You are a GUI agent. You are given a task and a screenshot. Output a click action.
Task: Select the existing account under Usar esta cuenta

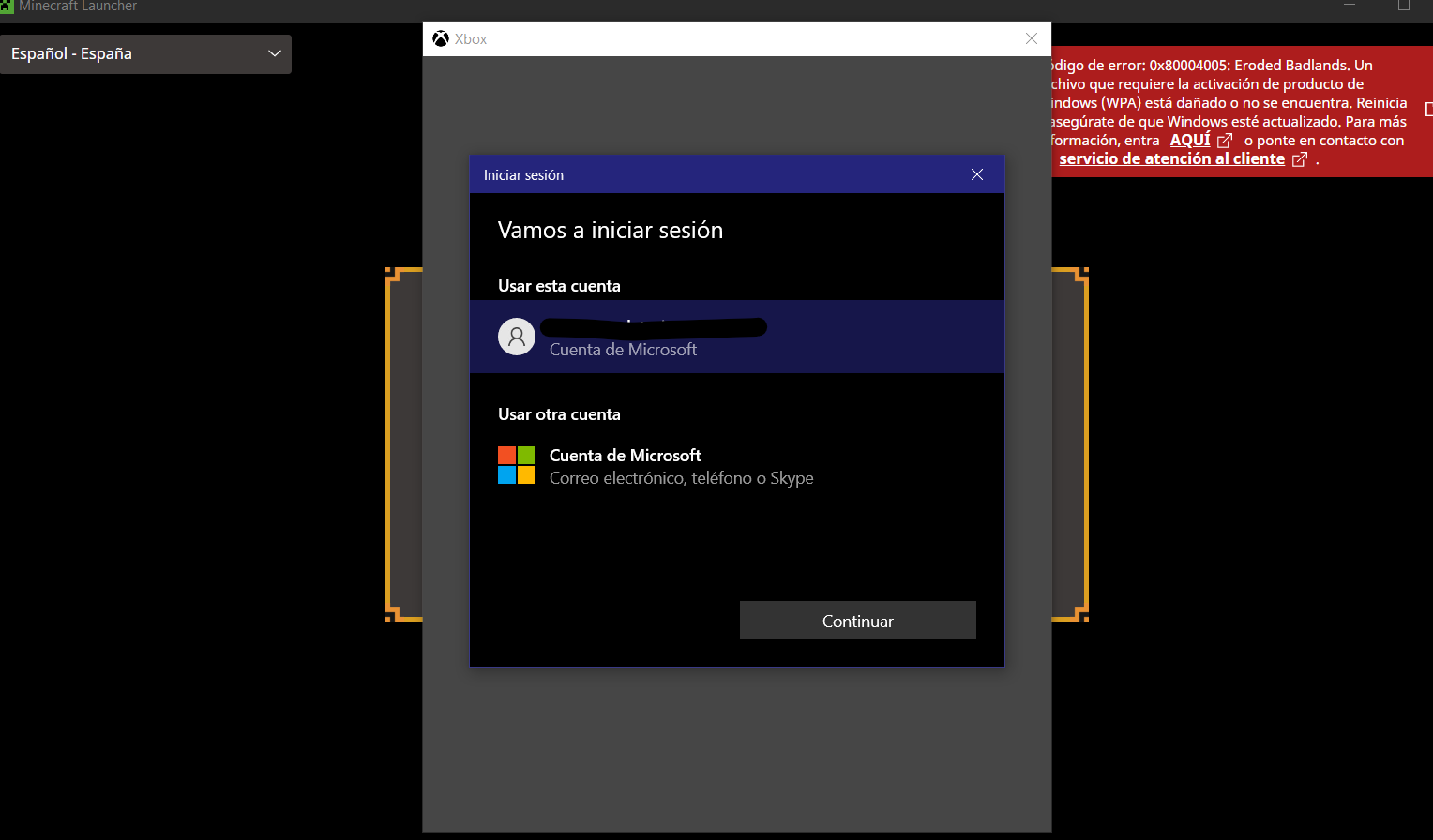737,337
